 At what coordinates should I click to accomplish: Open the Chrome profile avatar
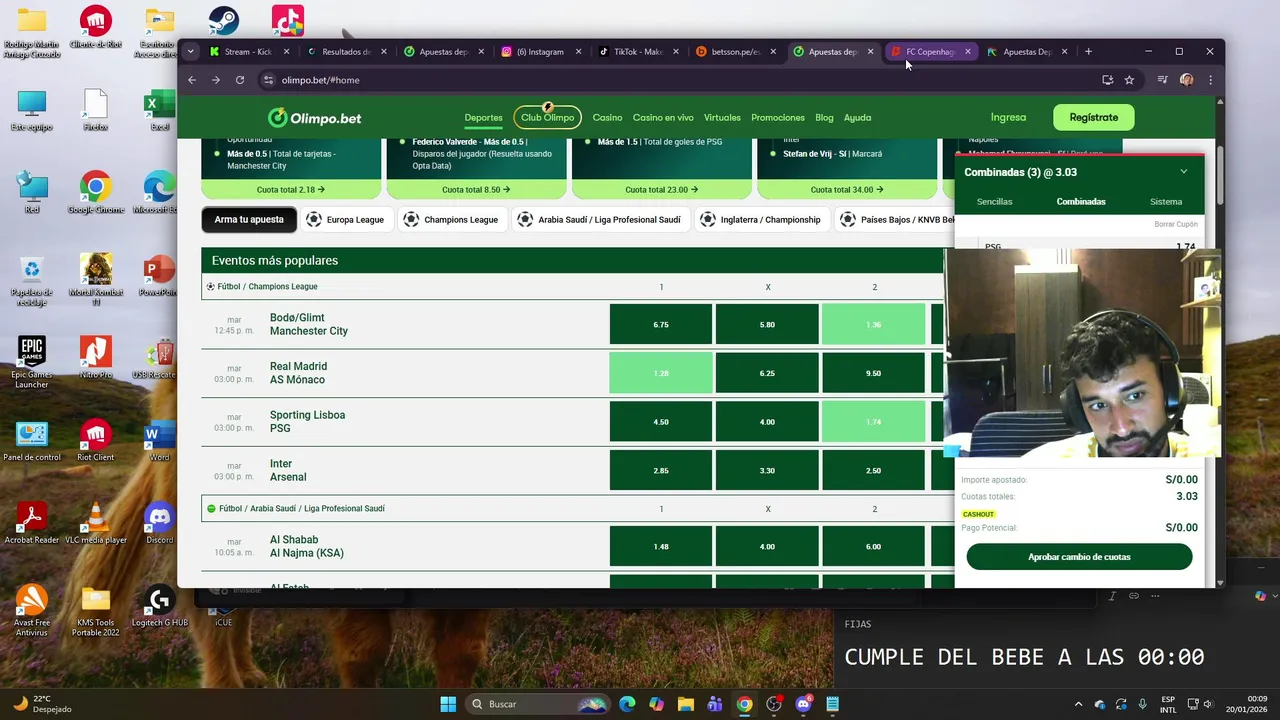pyautogui.click(x=1186, y=80)
